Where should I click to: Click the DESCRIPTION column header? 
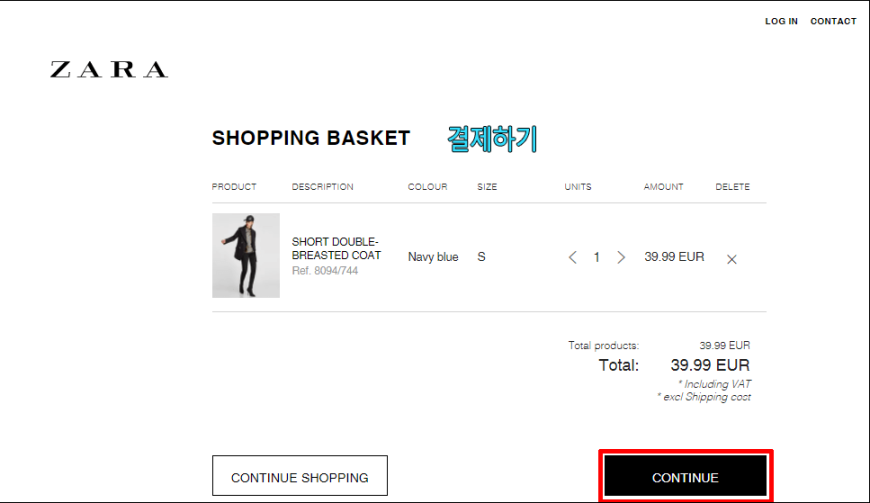pos(322,187)
